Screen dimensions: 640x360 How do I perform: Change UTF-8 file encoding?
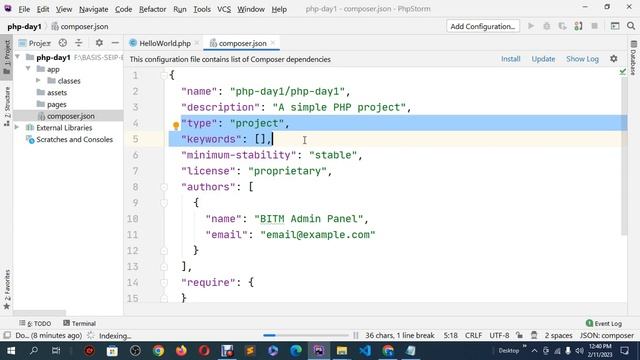click(499, 335)
